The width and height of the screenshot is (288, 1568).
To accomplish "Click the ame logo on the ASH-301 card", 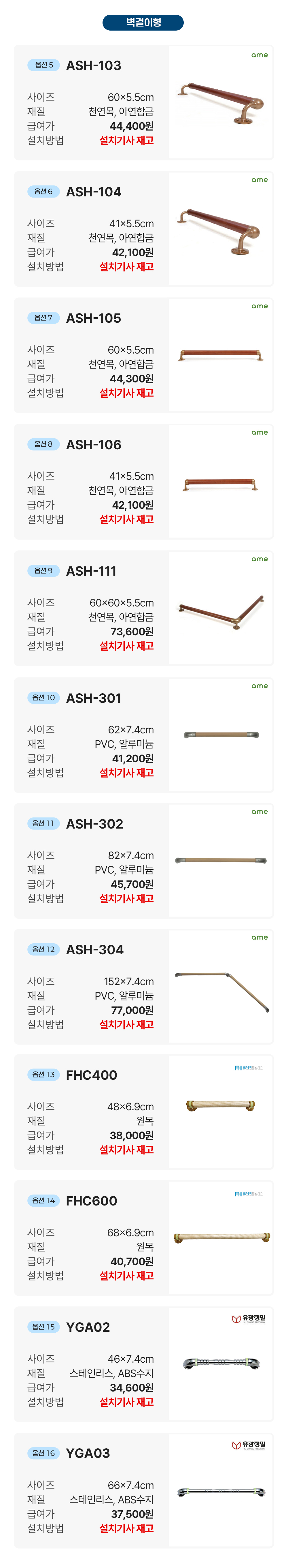I will 259,686.
